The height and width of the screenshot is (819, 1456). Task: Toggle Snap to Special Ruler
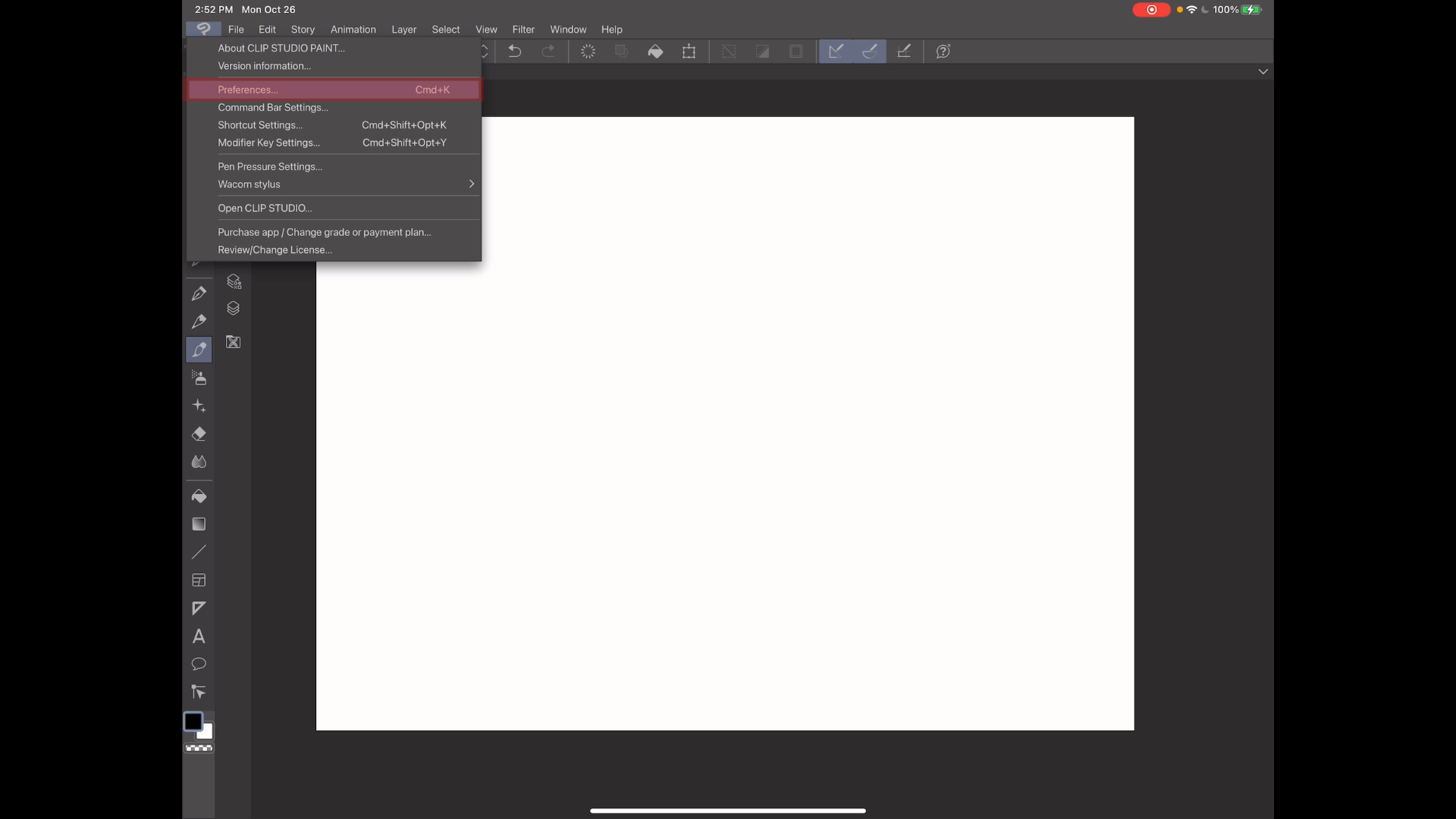(x=870, y=52)
